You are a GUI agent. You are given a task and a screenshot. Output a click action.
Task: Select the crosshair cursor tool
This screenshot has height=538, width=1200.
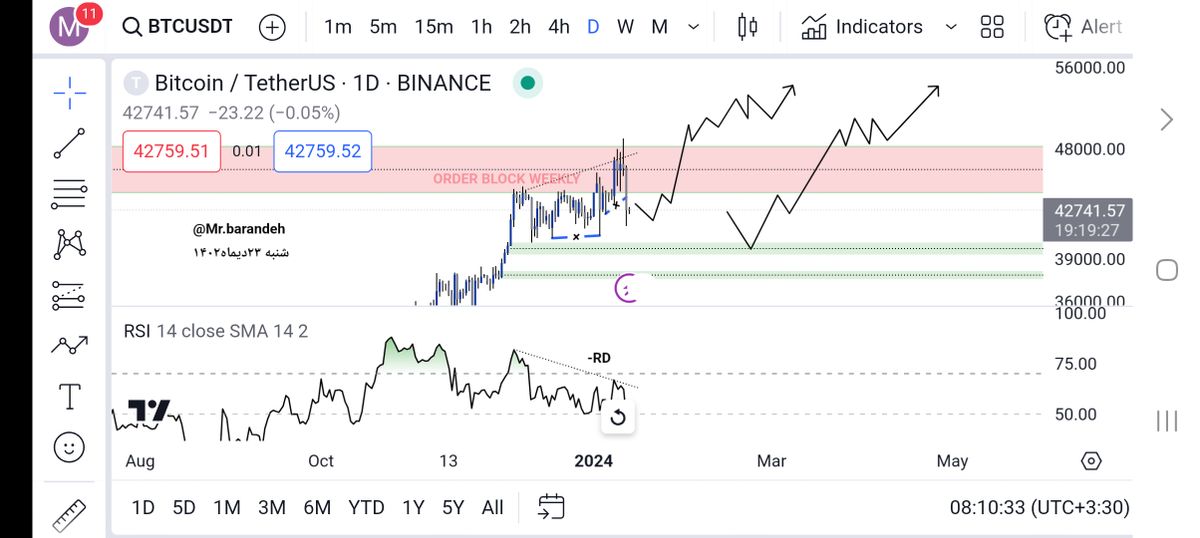point(69,95)
